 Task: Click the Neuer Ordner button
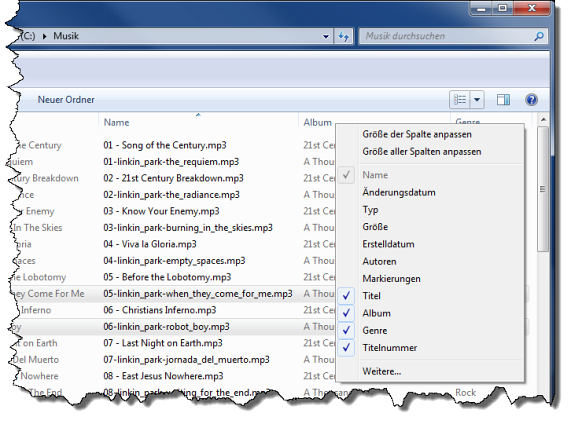tap(66, 100)
